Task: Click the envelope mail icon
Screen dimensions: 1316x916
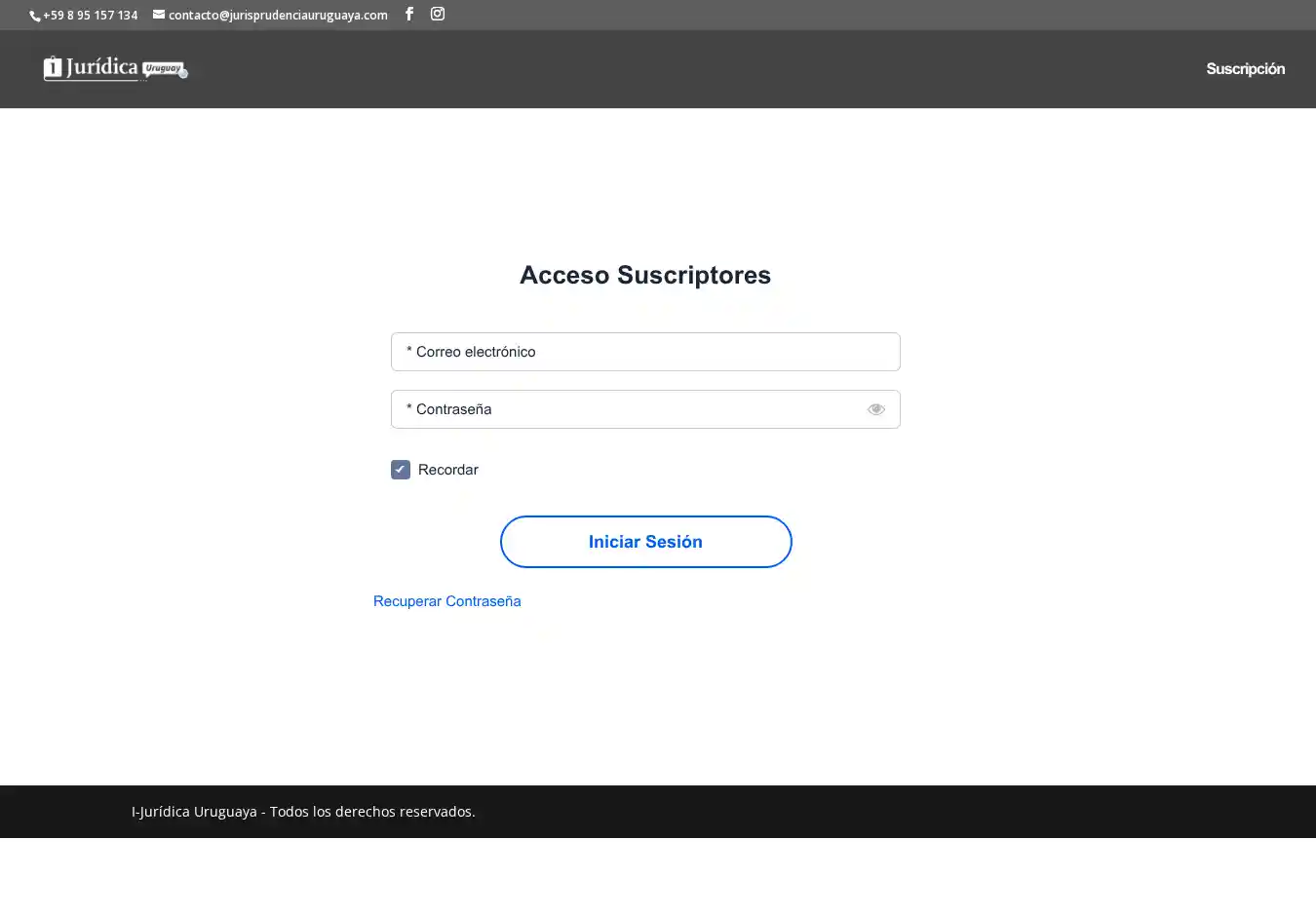Action: 159,15
